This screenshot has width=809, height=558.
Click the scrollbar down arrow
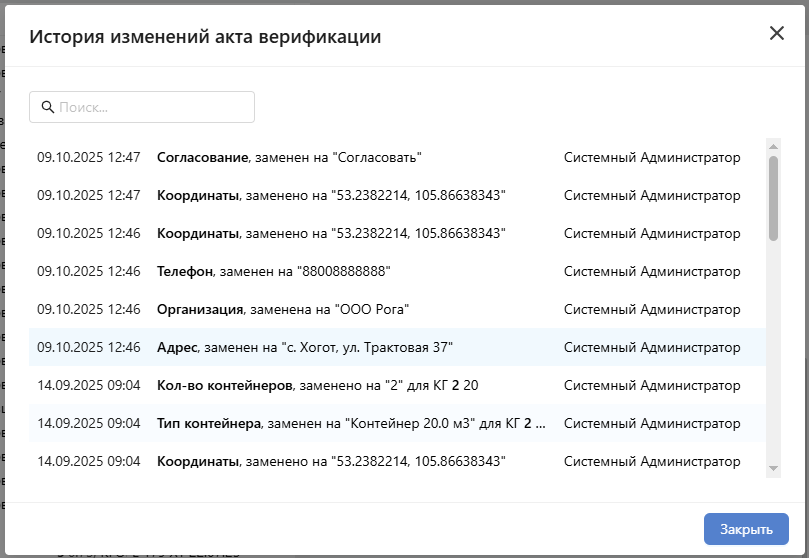(x=773, y=467)
